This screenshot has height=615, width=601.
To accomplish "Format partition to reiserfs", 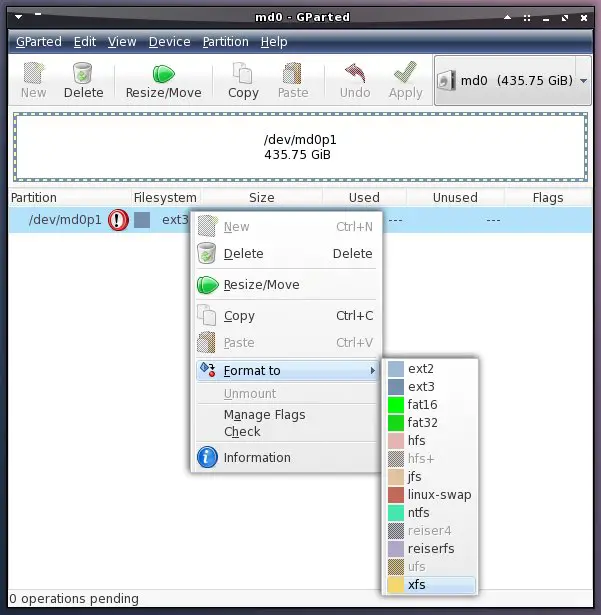I will [x=430, y=549].
